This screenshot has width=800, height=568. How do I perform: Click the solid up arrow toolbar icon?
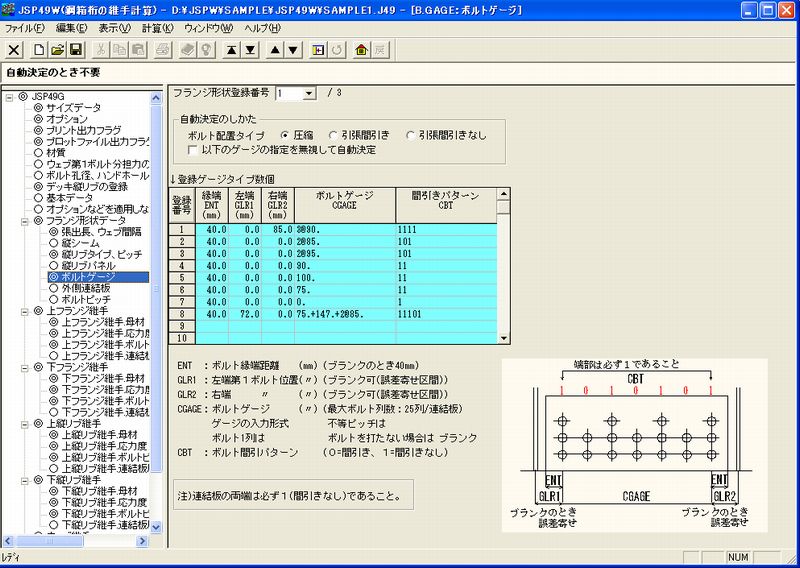click(274, 49)
